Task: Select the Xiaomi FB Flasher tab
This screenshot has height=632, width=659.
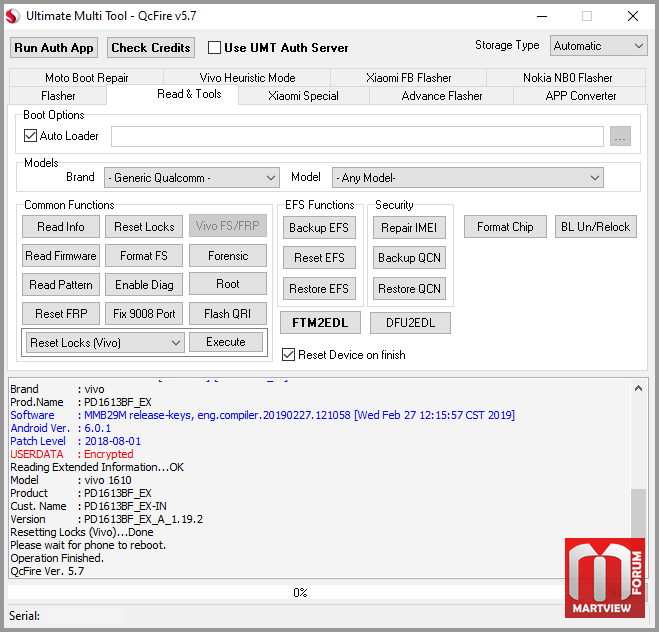Action: pos(409,78)
